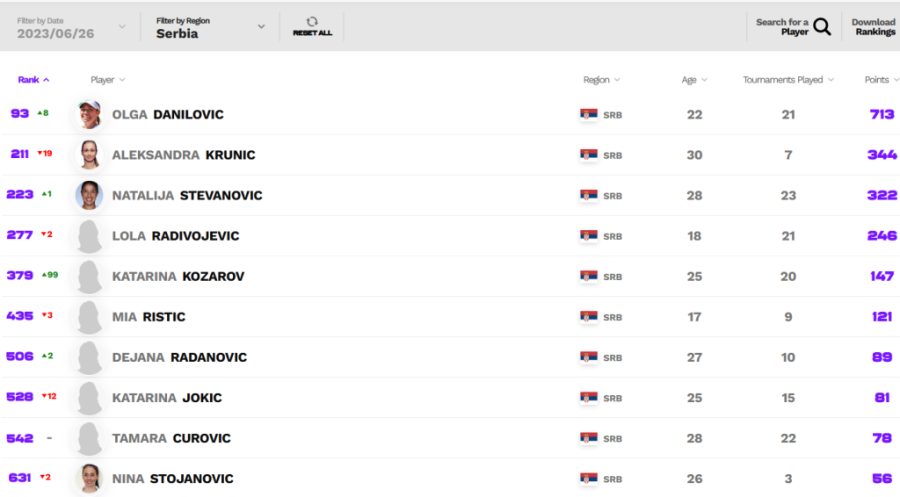
Task: Open Katarina Kozarov's player link
Action: (x=178, y=276)
